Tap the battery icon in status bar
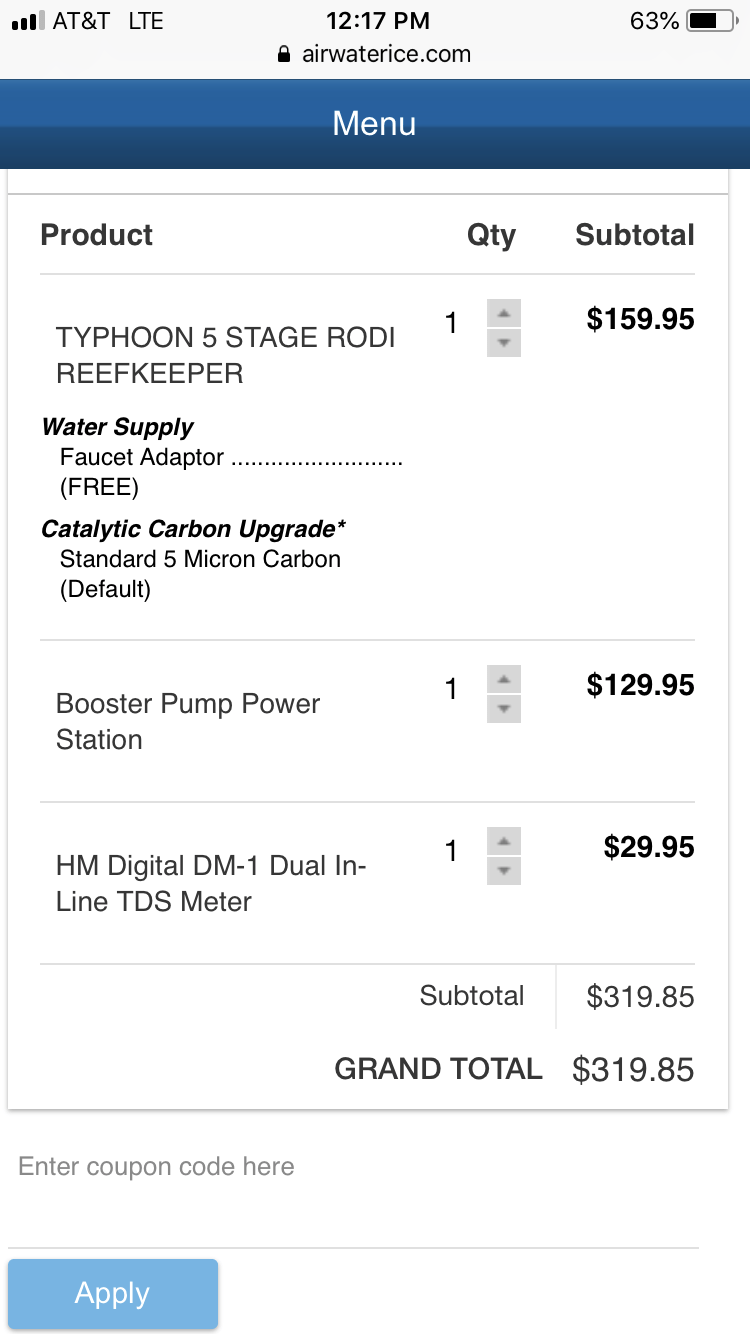 tap(712, 21)
